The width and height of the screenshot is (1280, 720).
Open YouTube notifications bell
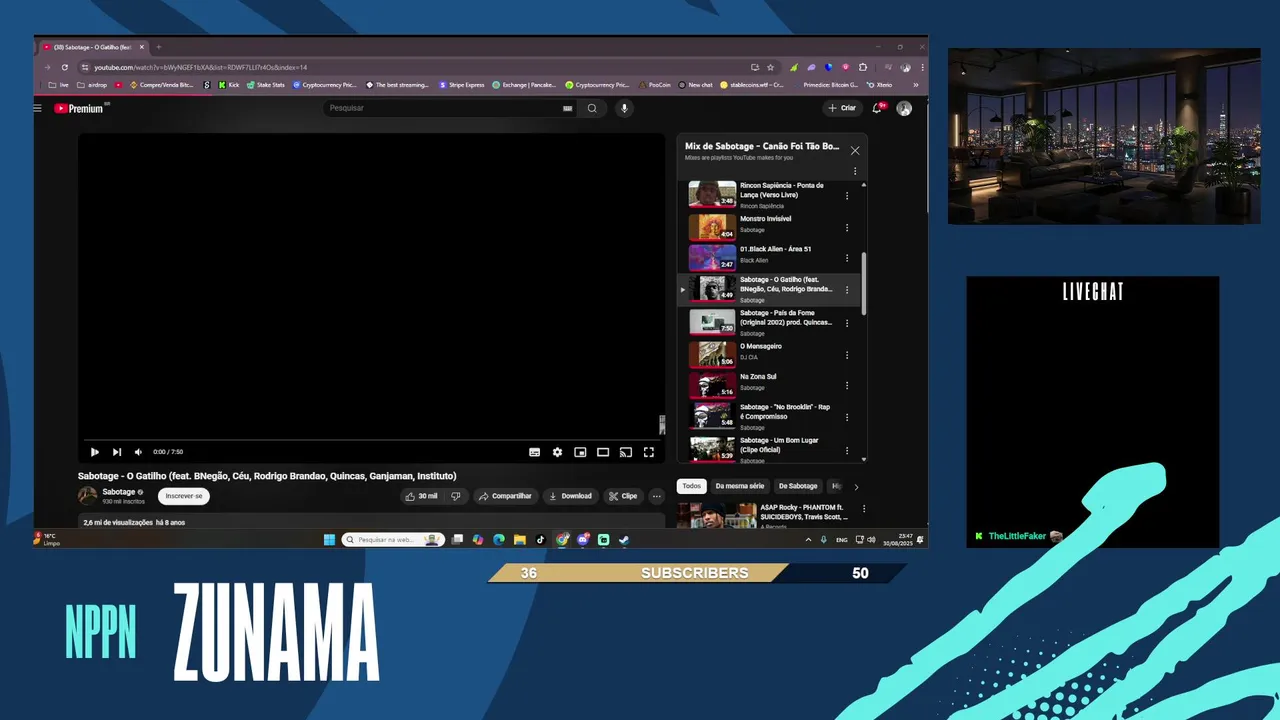[x=878, y=108]
